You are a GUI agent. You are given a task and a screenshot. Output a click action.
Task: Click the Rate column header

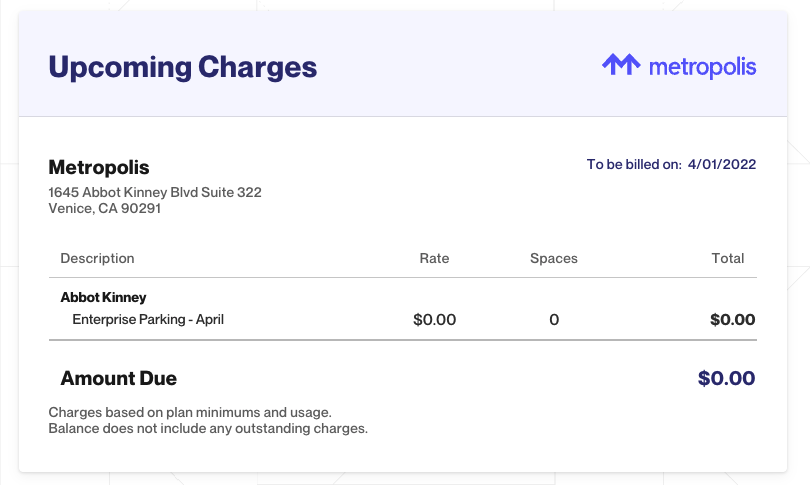(x=434, y=258)
